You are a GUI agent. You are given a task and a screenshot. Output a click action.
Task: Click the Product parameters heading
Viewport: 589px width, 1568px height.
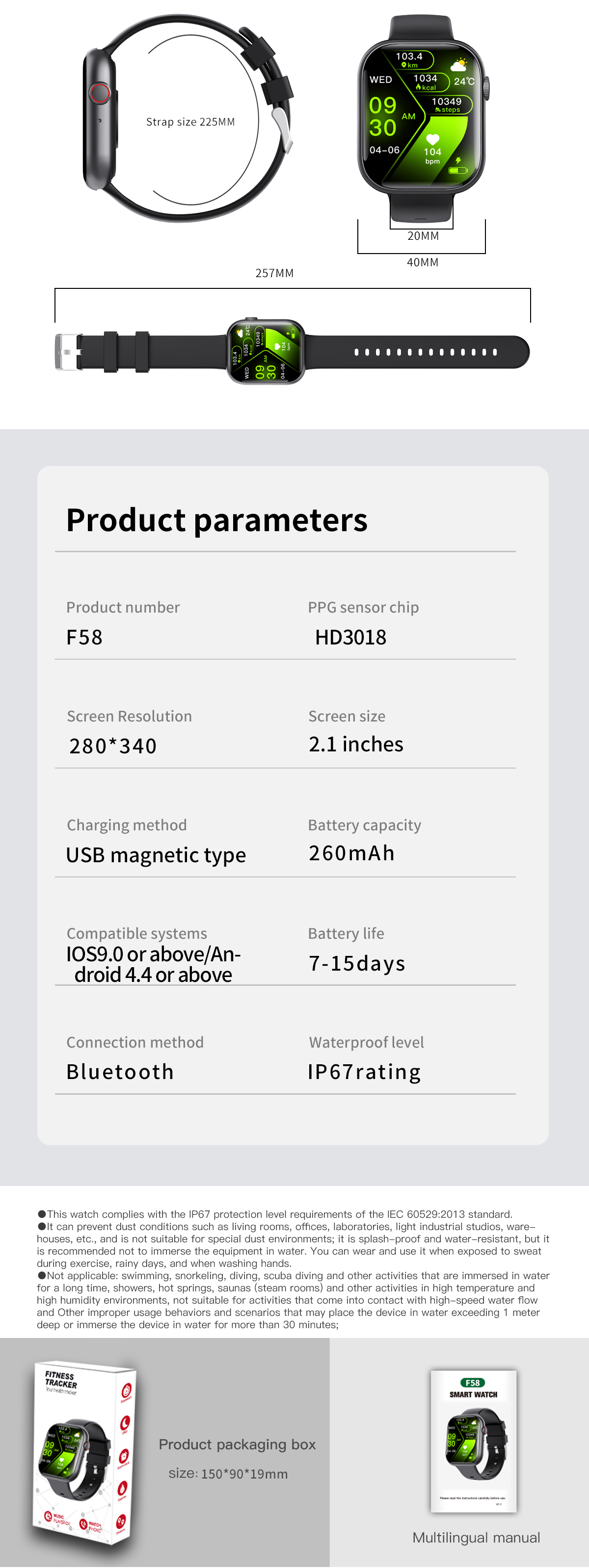[217, 520]
